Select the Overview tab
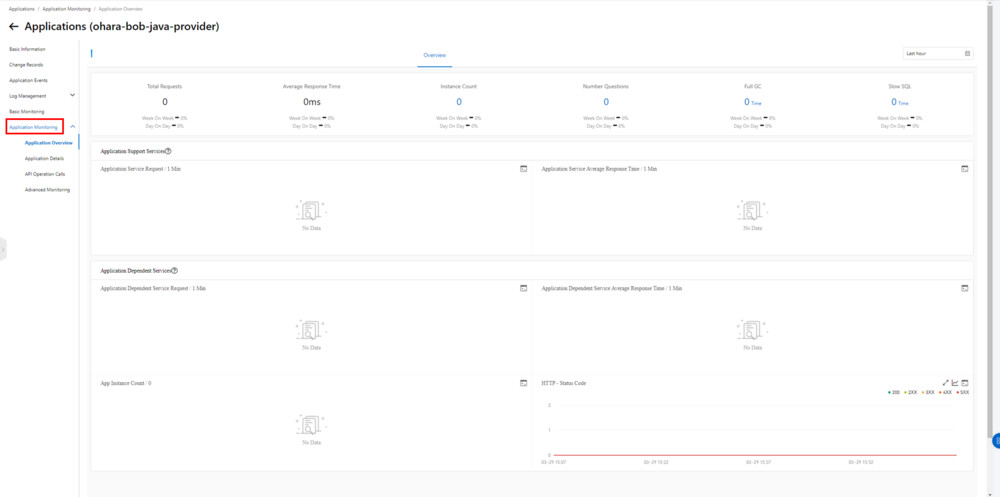The height and width of the screenshot is (497, 1000). 435,56
